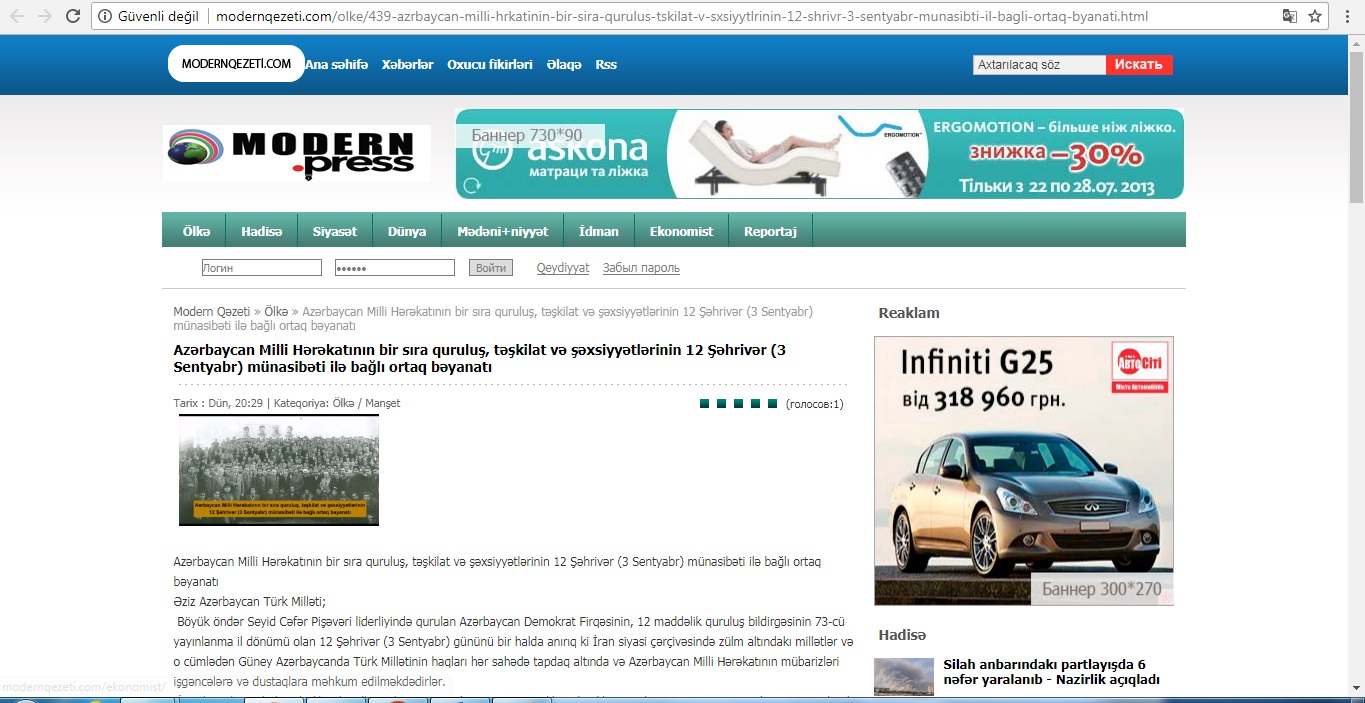This screenshot has width=1365, height=703.
Task: Click the bookmark star icon
Action: 1315,16
